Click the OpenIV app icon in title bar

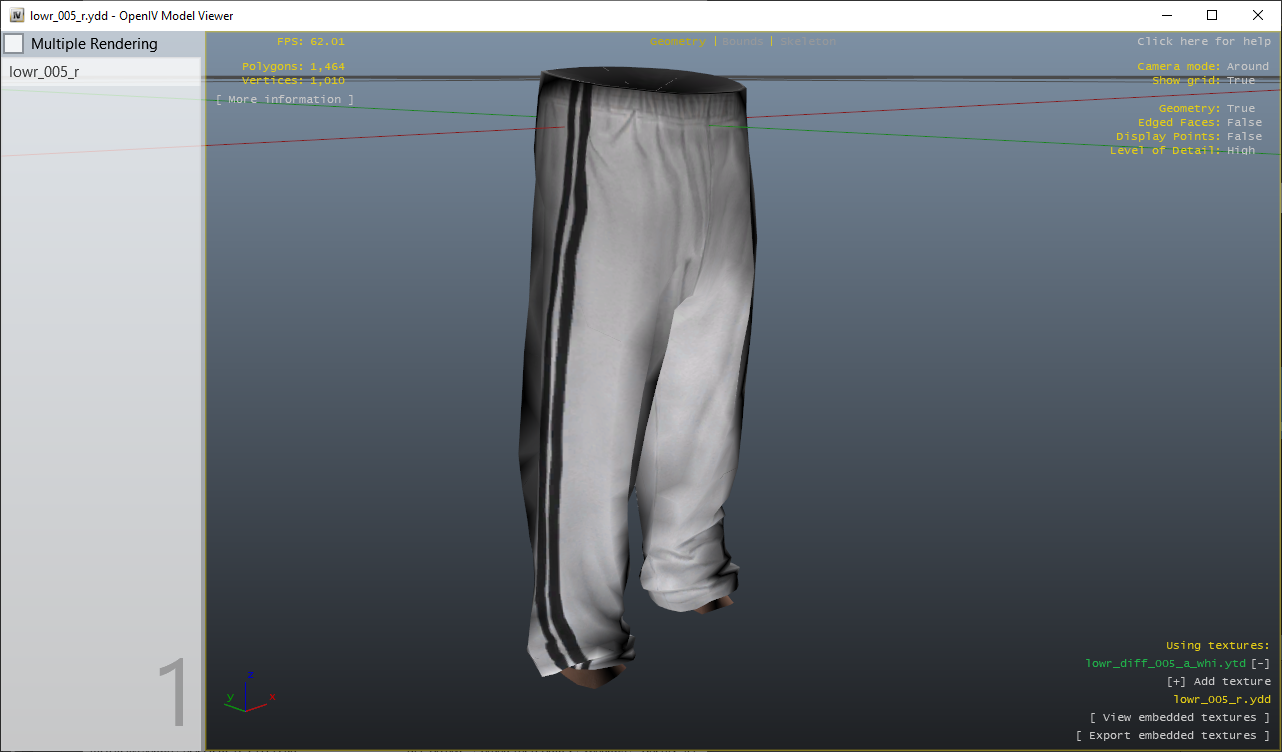coord(17,15)
